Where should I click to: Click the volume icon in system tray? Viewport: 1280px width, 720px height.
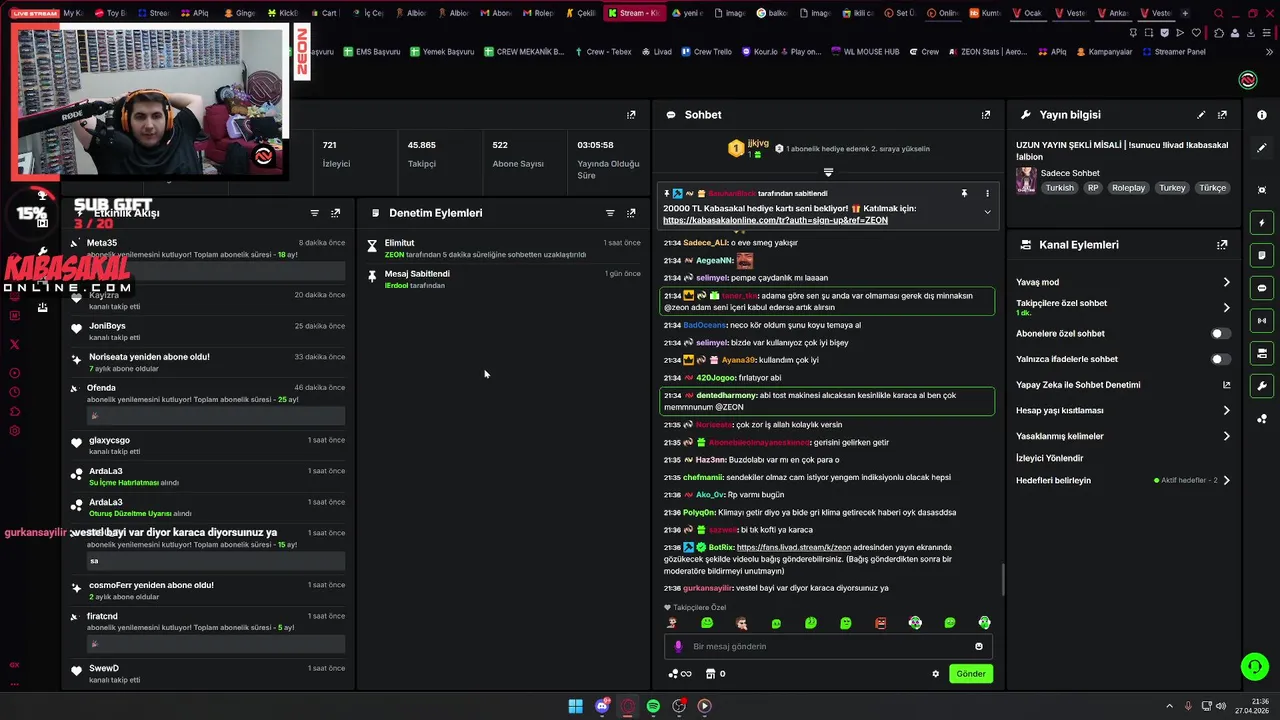[x=1221, y=706]
